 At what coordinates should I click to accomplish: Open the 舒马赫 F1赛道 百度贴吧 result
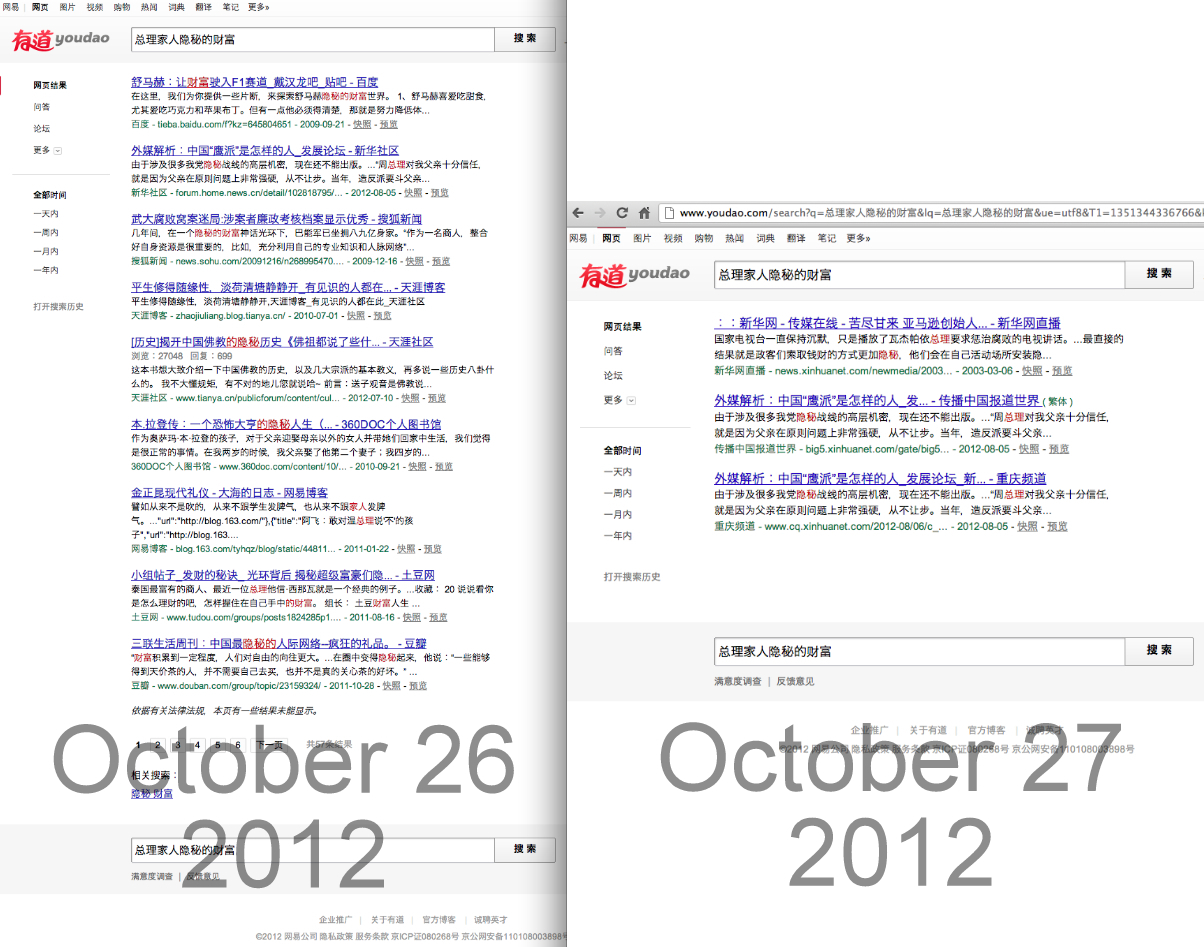coord(254,82)
